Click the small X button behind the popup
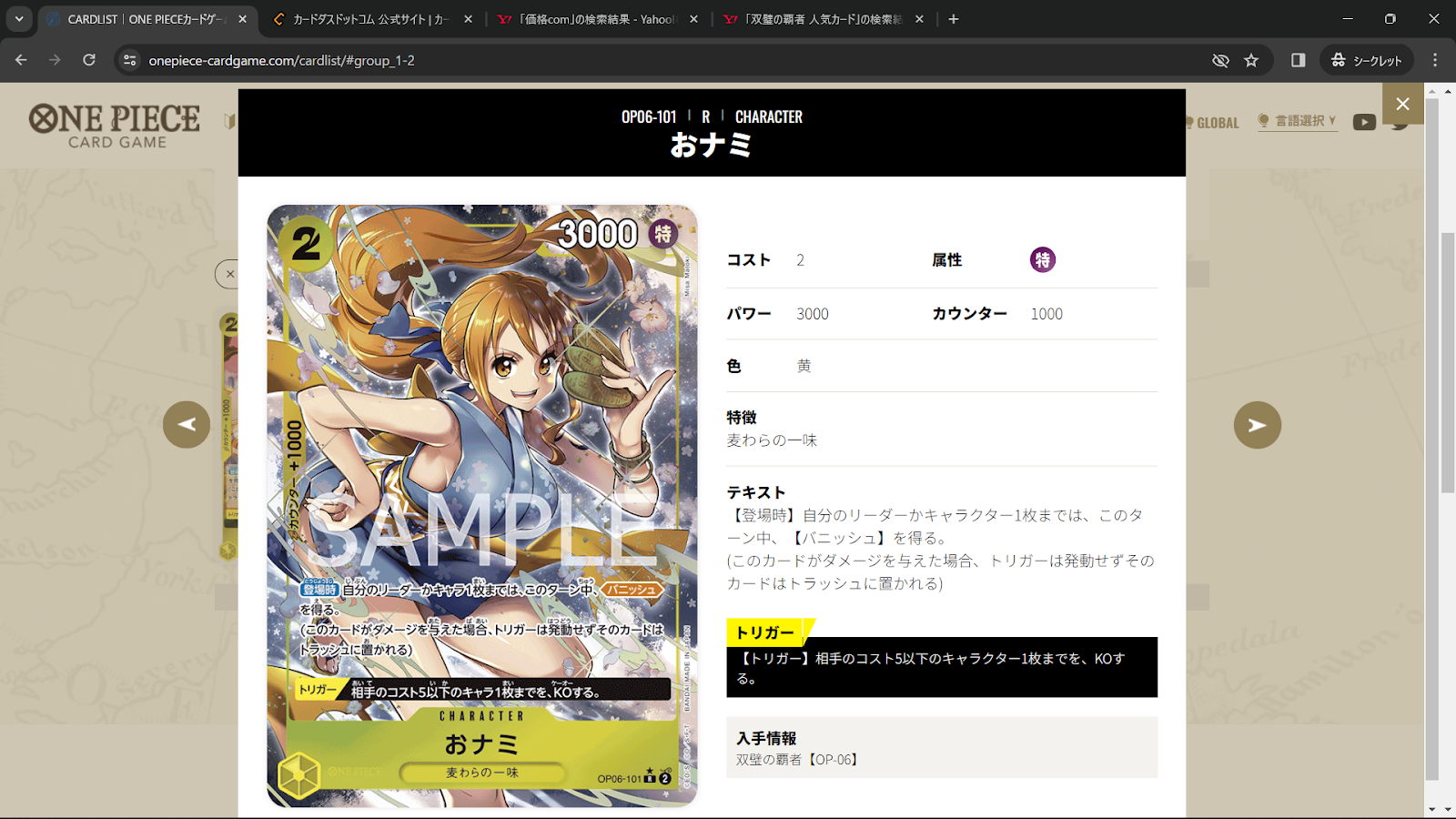1456x819 pixels. (229, 274)
